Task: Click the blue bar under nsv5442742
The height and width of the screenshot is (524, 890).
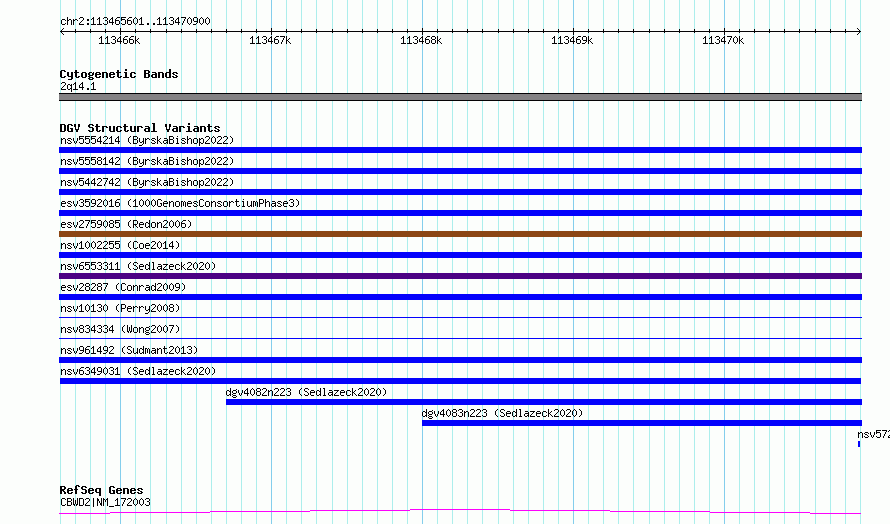Action: pyautogui.click(x=460, y=192)
